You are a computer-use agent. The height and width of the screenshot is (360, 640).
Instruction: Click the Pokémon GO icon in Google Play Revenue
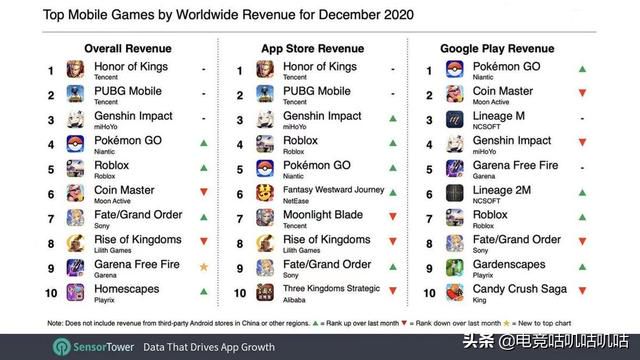455,69
